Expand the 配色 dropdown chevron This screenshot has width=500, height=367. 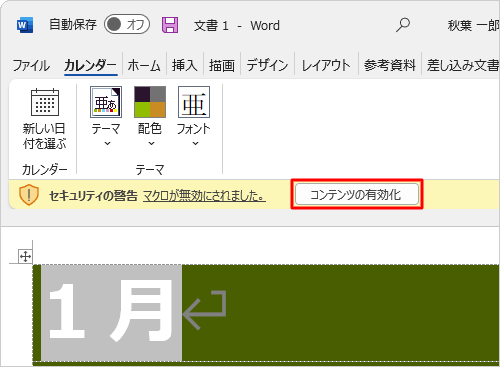click(x=151, y=144)
